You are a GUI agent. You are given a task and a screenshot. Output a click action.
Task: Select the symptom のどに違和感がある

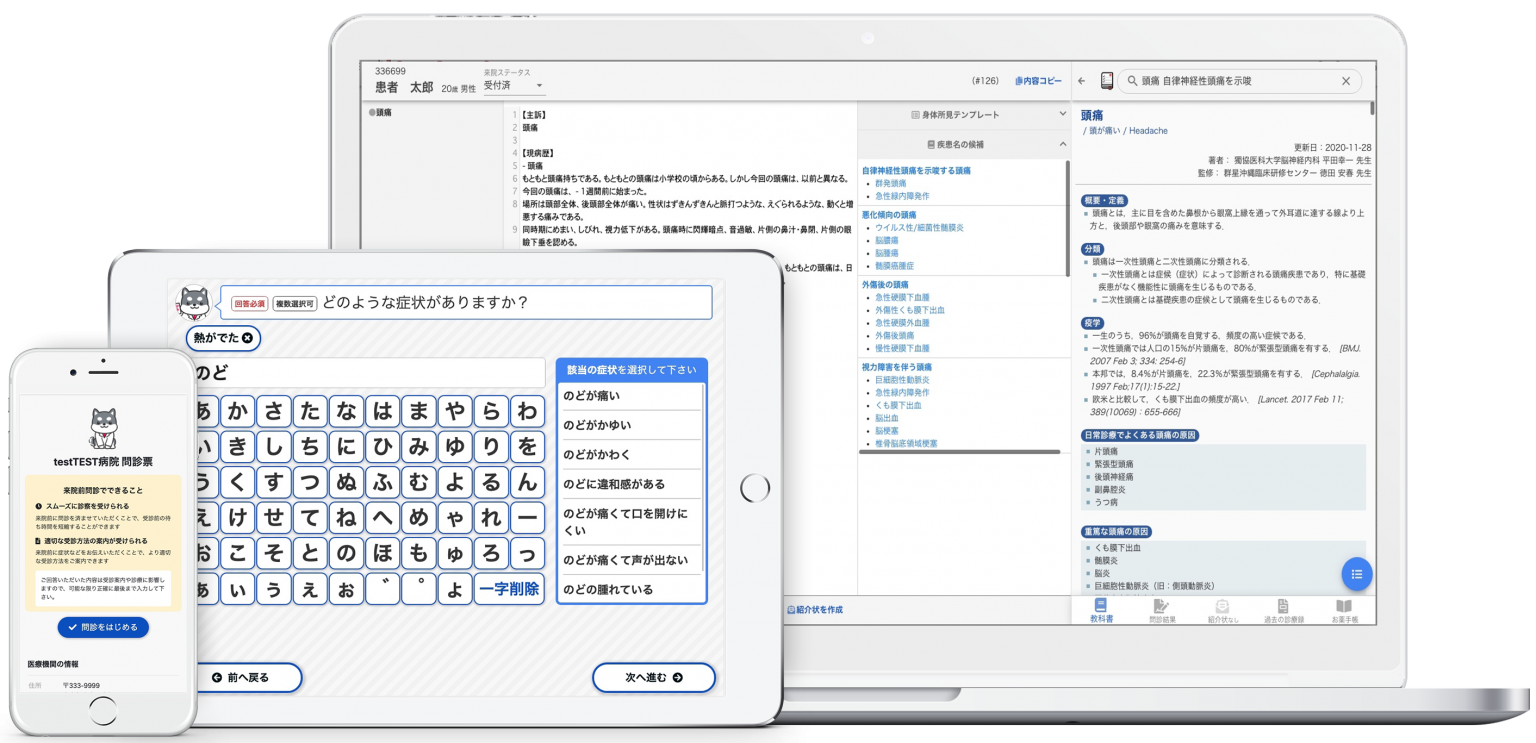(630, 484)
